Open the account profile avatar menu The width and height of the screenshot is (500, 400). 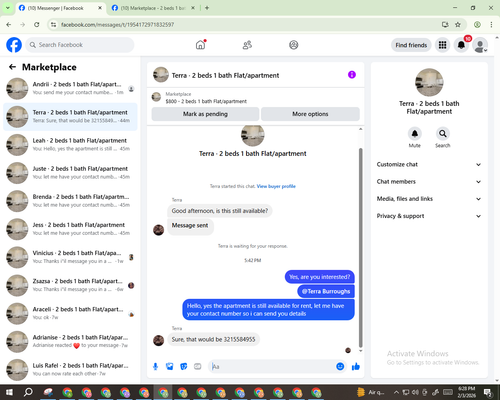click(x=480, y=45)
